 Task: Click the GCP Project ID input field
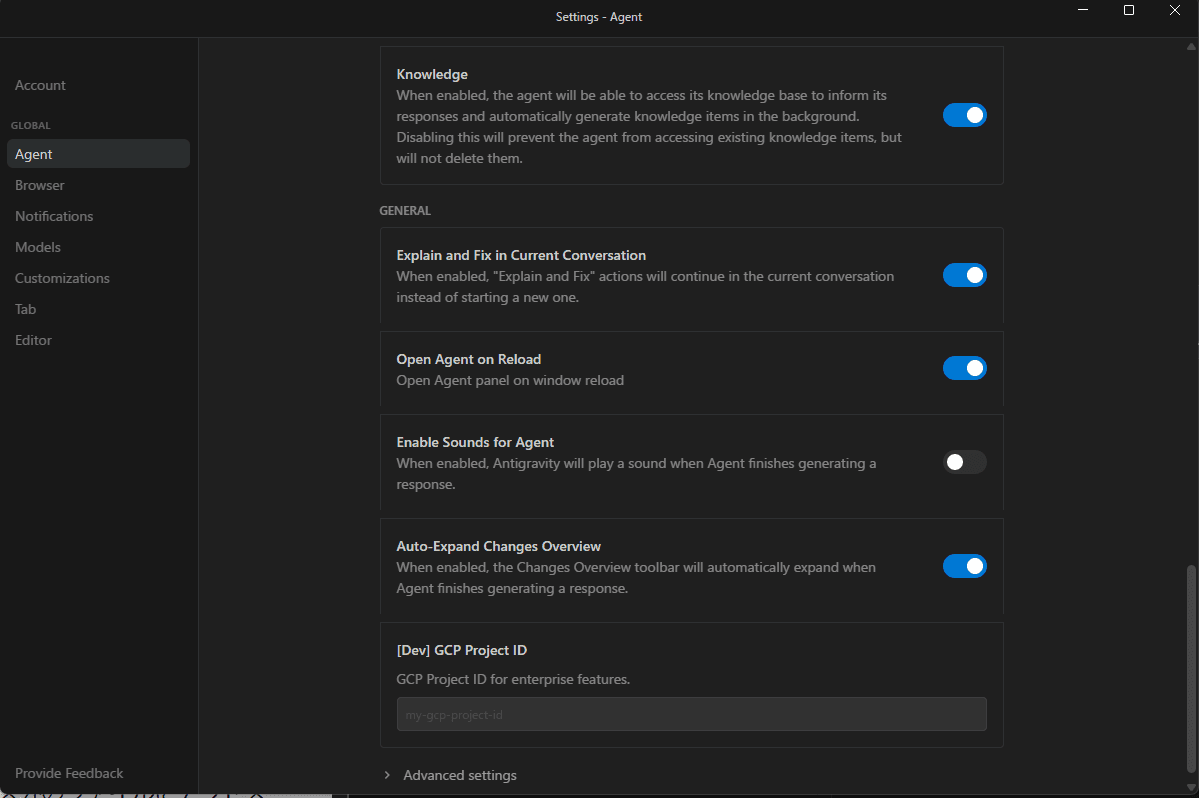pyautogui.click(x=691, y=714)
